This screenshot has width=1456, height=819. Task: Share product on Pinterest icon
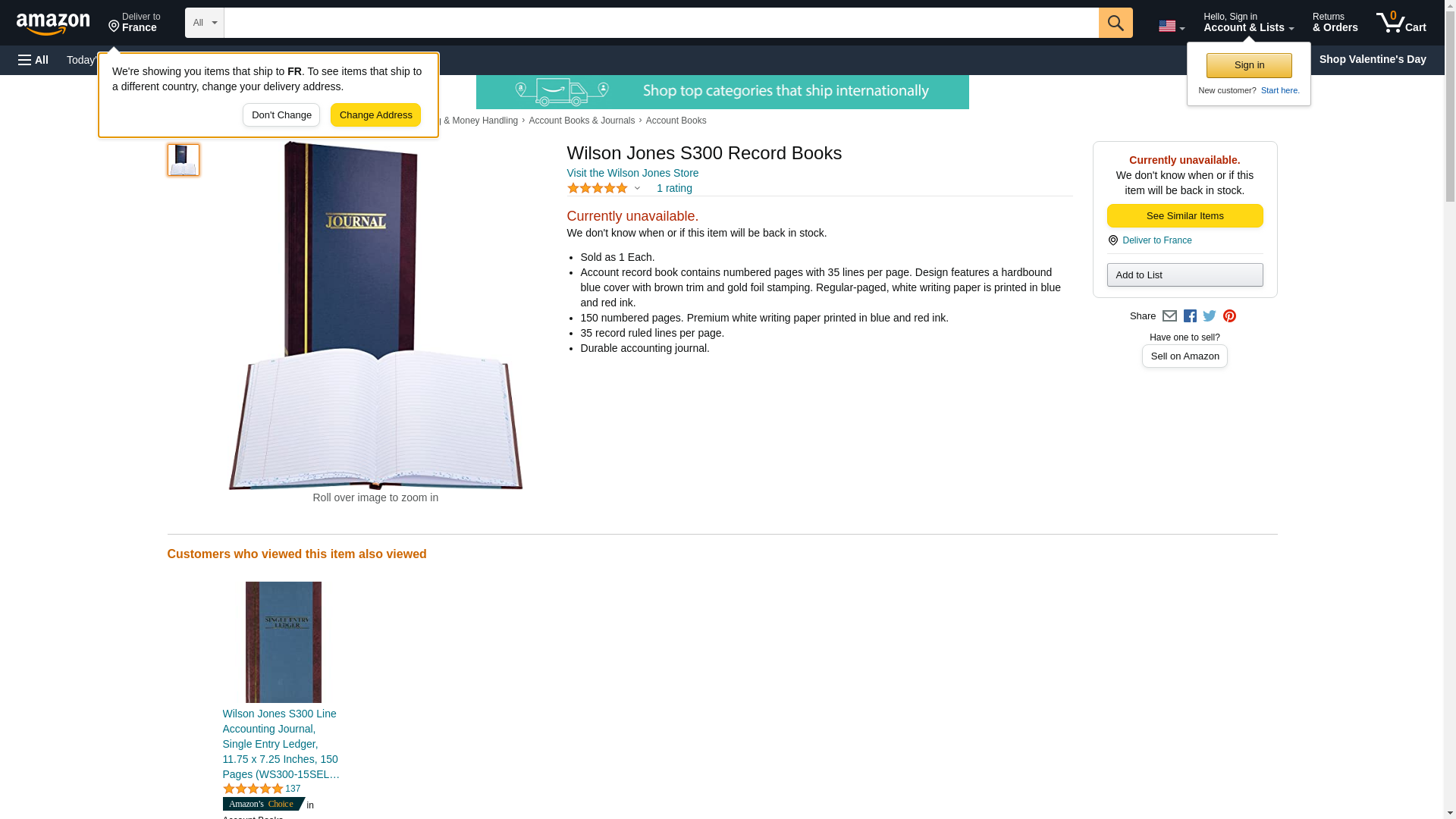click(1229, 316)
